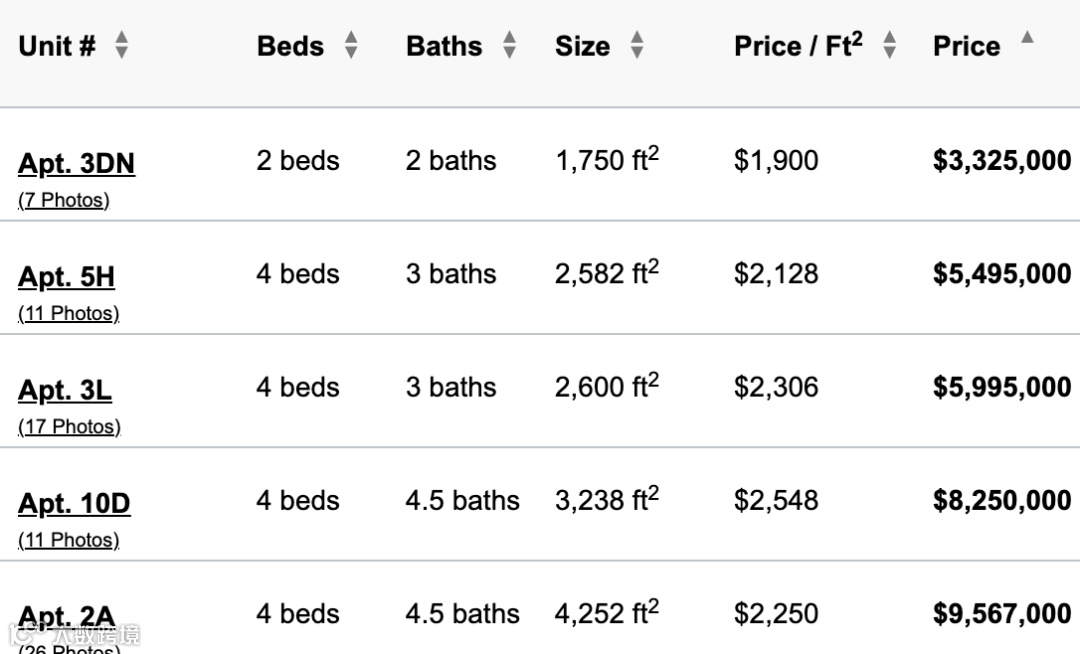
Task: Click the Baths column sort arrows
Action: [509, 45]
